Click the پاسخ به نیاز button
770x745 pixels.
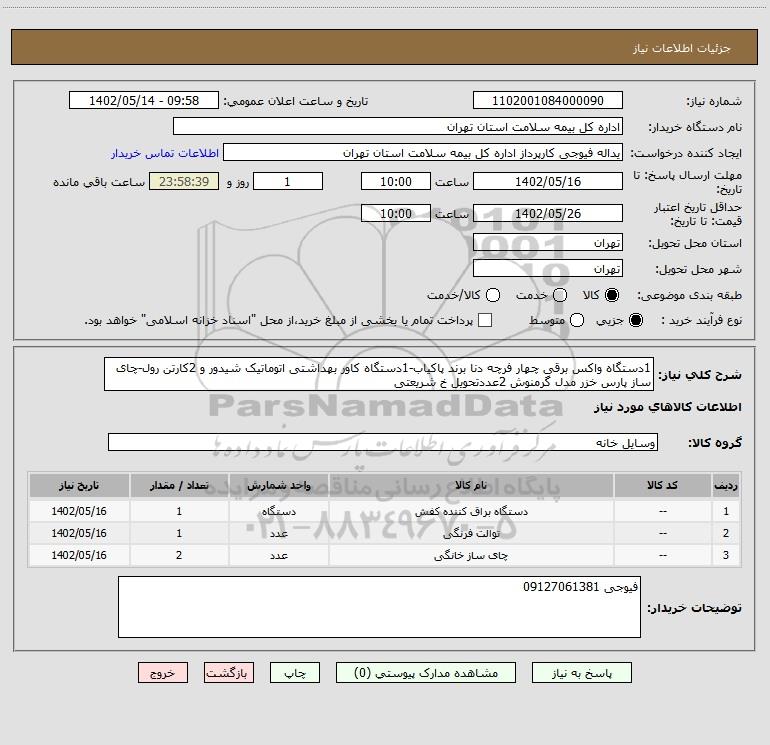pyautogui.click(x=582, y=673)
